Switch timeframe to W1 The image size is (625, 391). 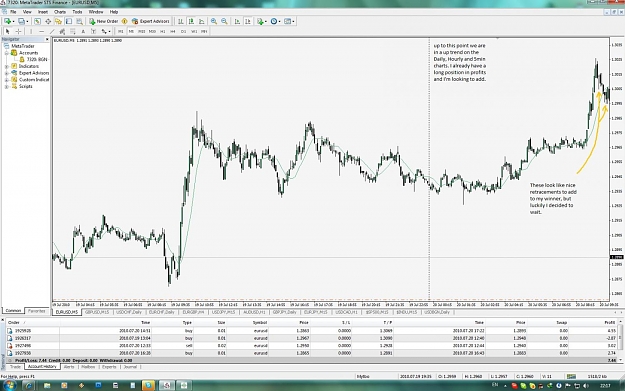[194, 31]
